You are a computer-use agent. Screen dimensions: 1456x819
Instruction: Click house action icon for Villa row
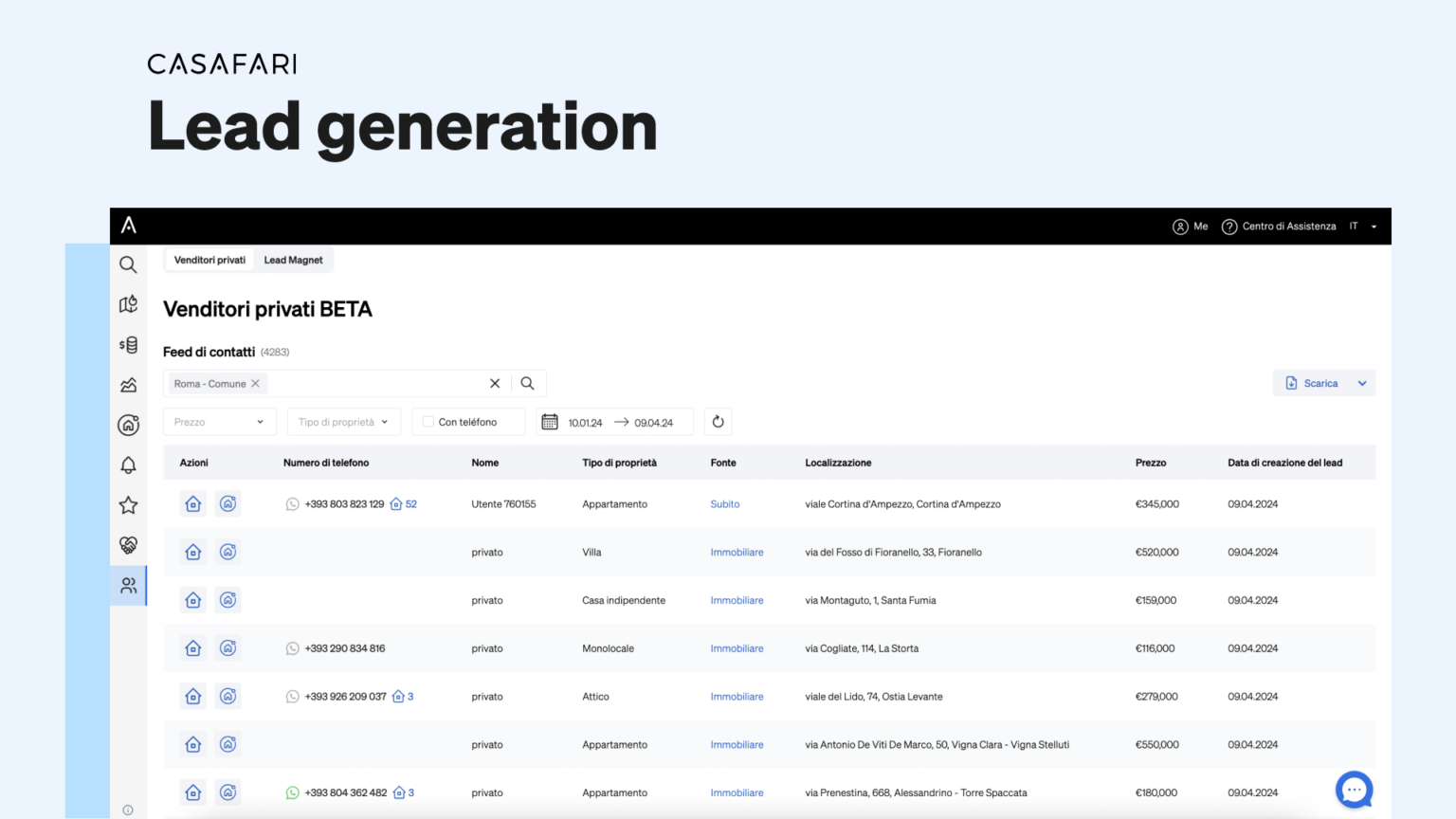tap(193, 552)
